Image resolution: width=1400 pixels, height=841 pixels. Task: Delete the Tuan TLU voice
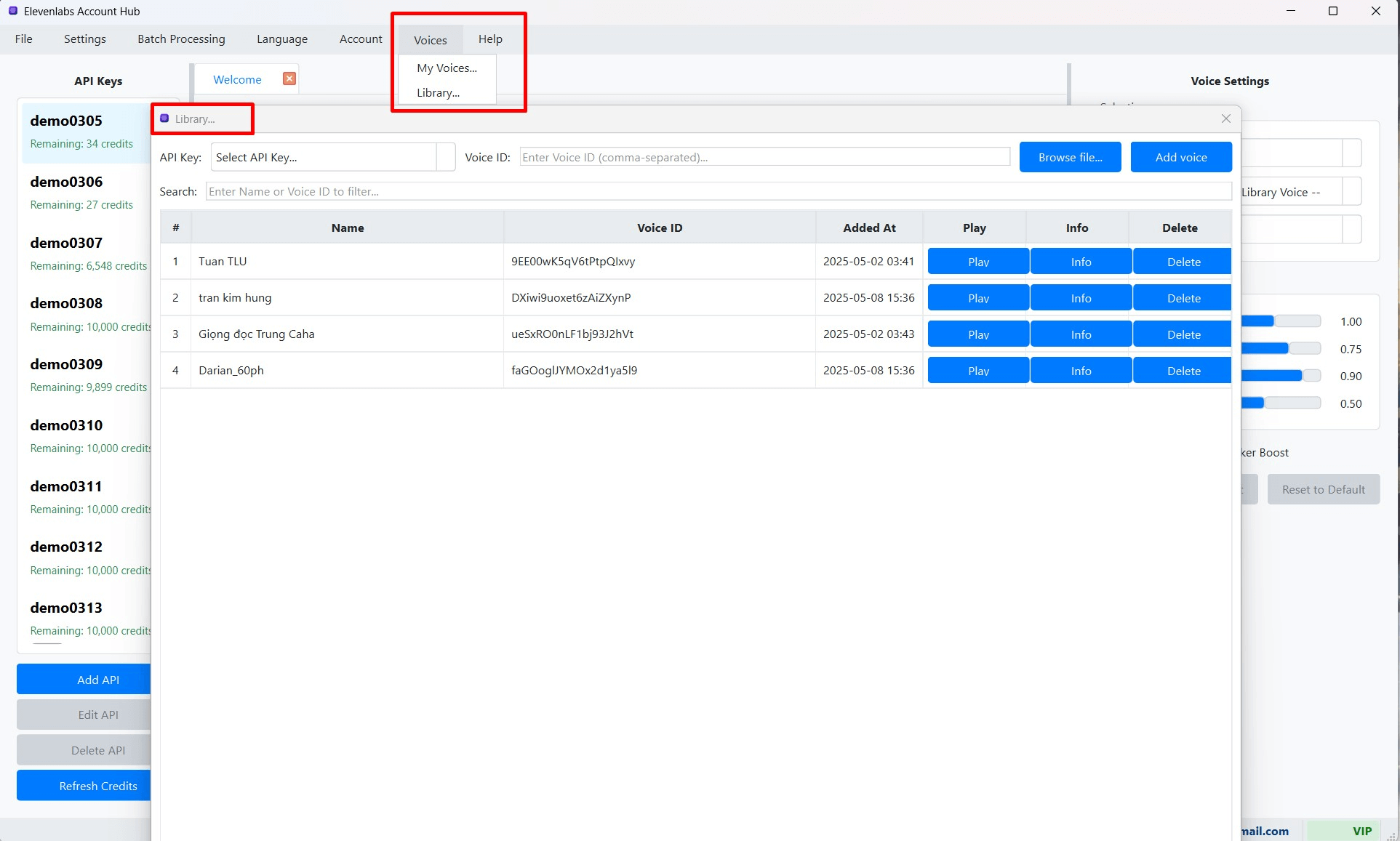point(1183,262)
